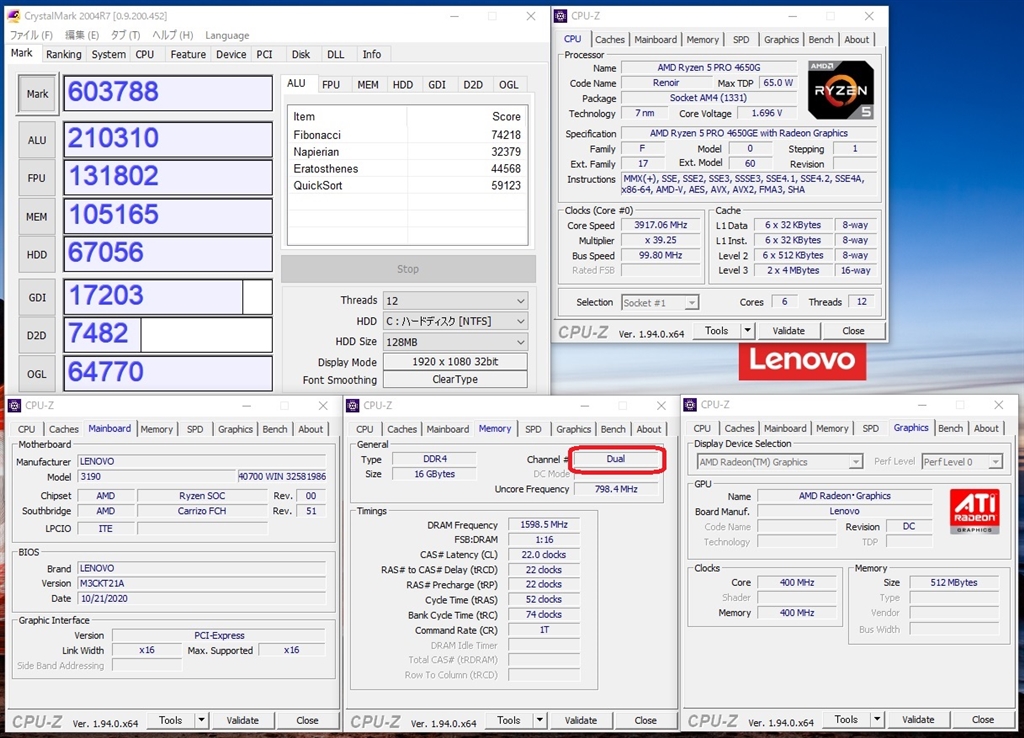
Task: Click the MEM benchmark button
Action: [x=37, y=217]
